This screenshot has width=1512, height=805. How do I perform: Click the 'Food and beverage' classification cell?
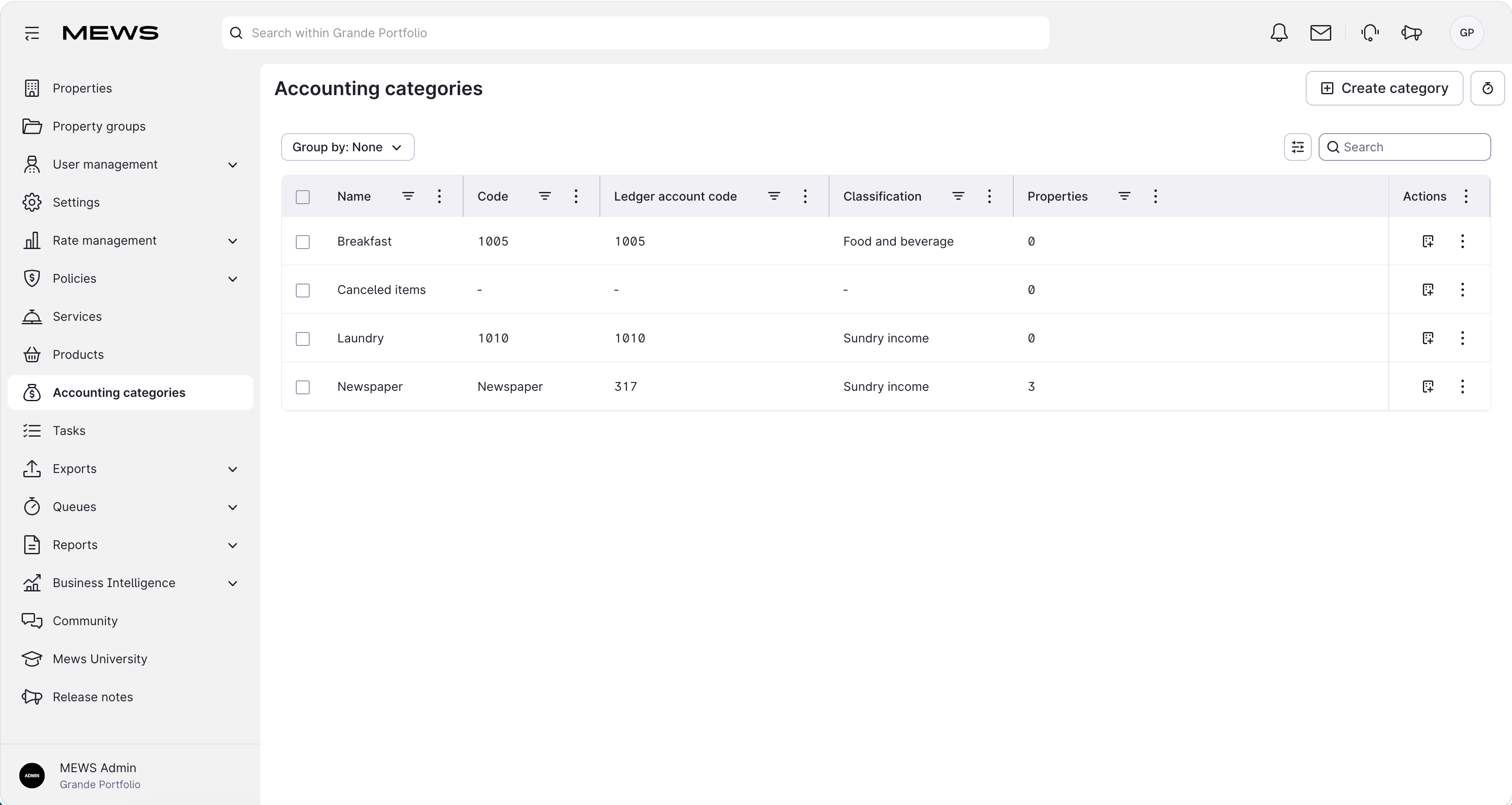[898, 241]
